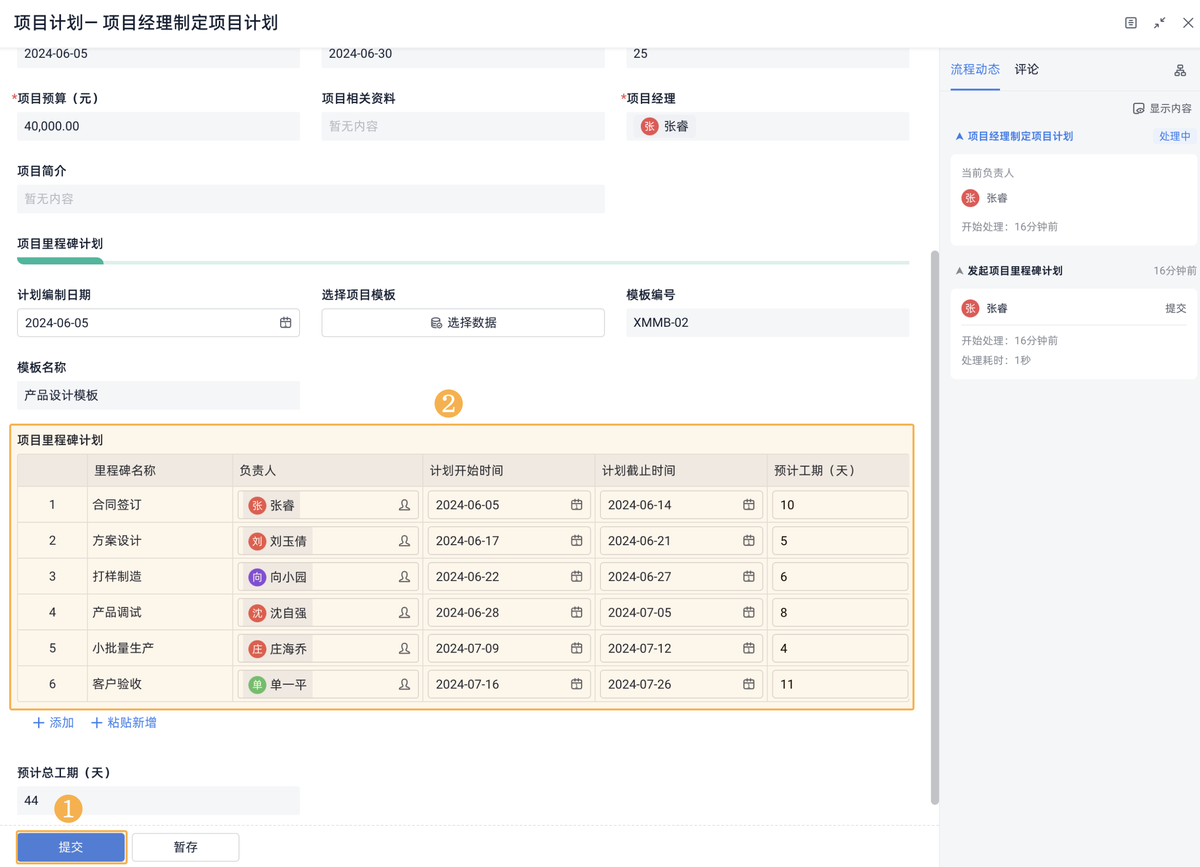Collapse the 发起项目里程碑计划 section

pos(958,270)
